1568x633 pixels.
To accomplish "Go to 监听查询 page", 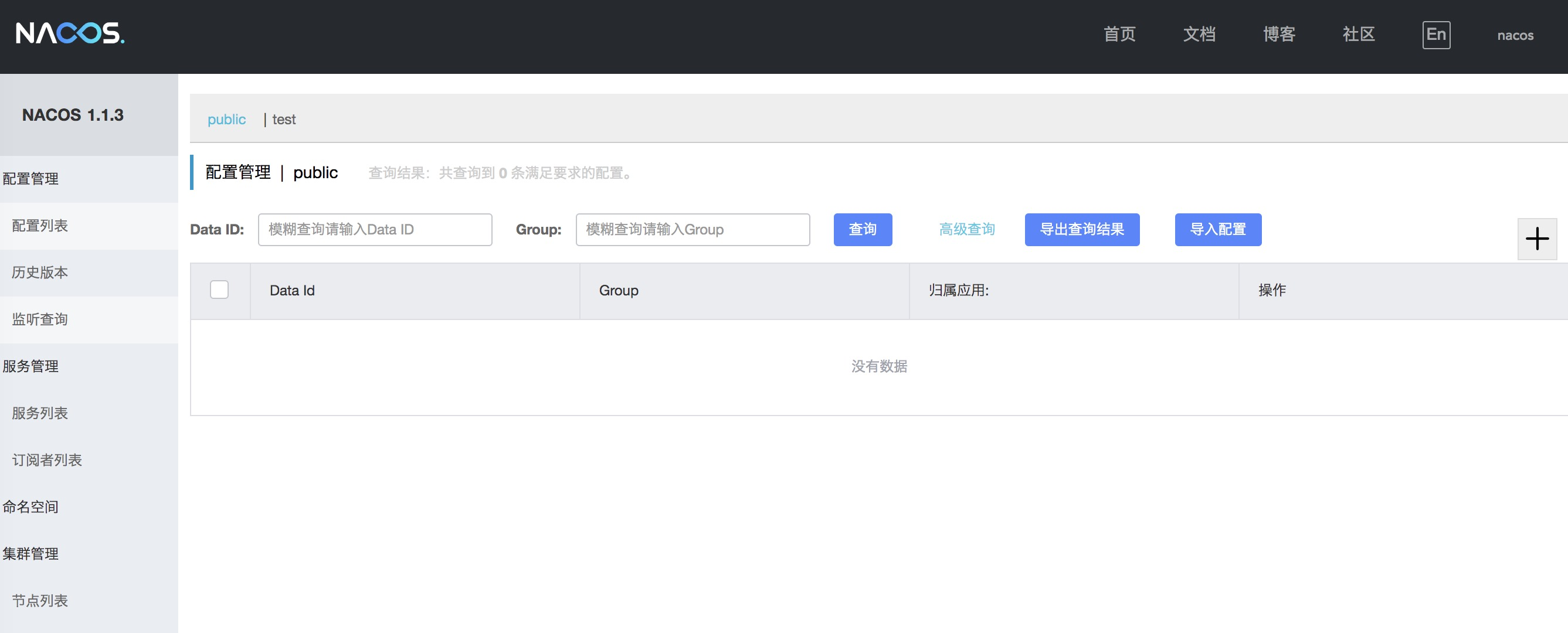I will click(39, 319).
